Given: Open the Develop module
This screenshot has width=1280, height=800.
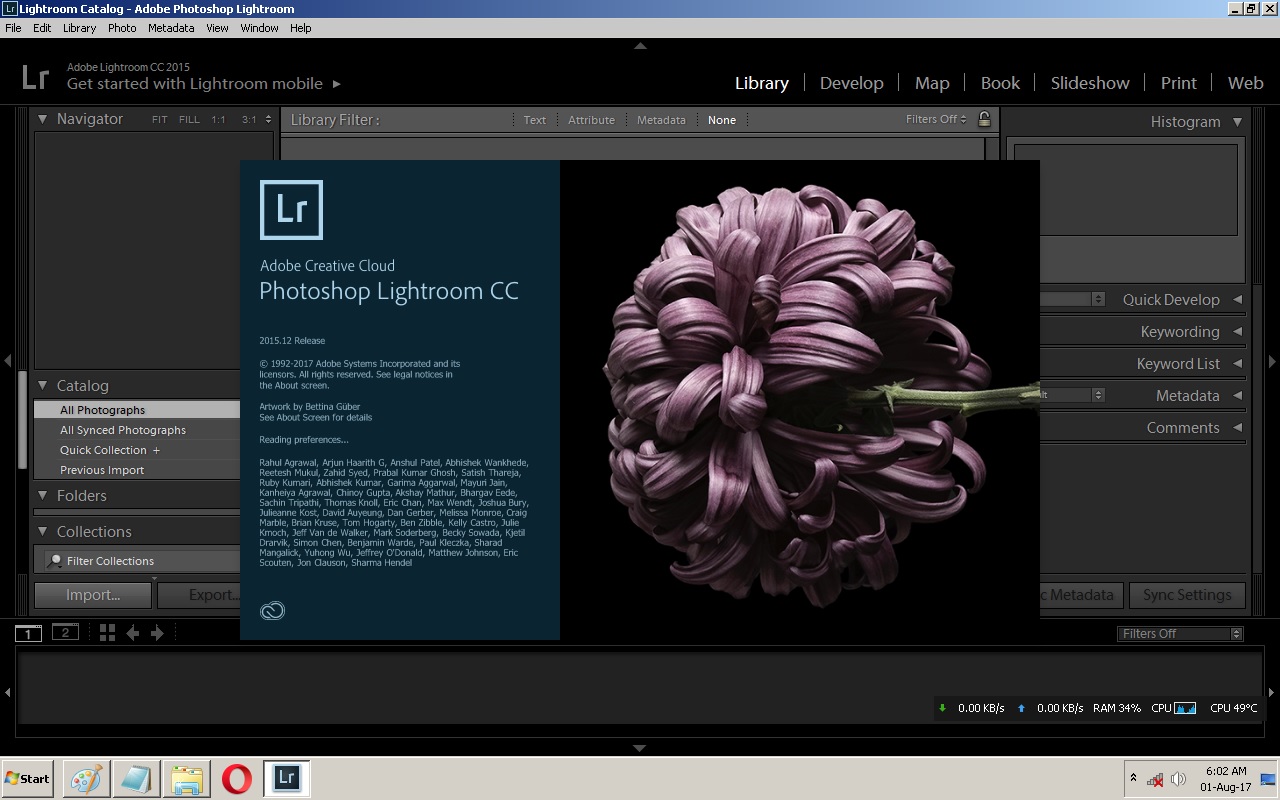Looking at the screenshot, I should 851,83.
